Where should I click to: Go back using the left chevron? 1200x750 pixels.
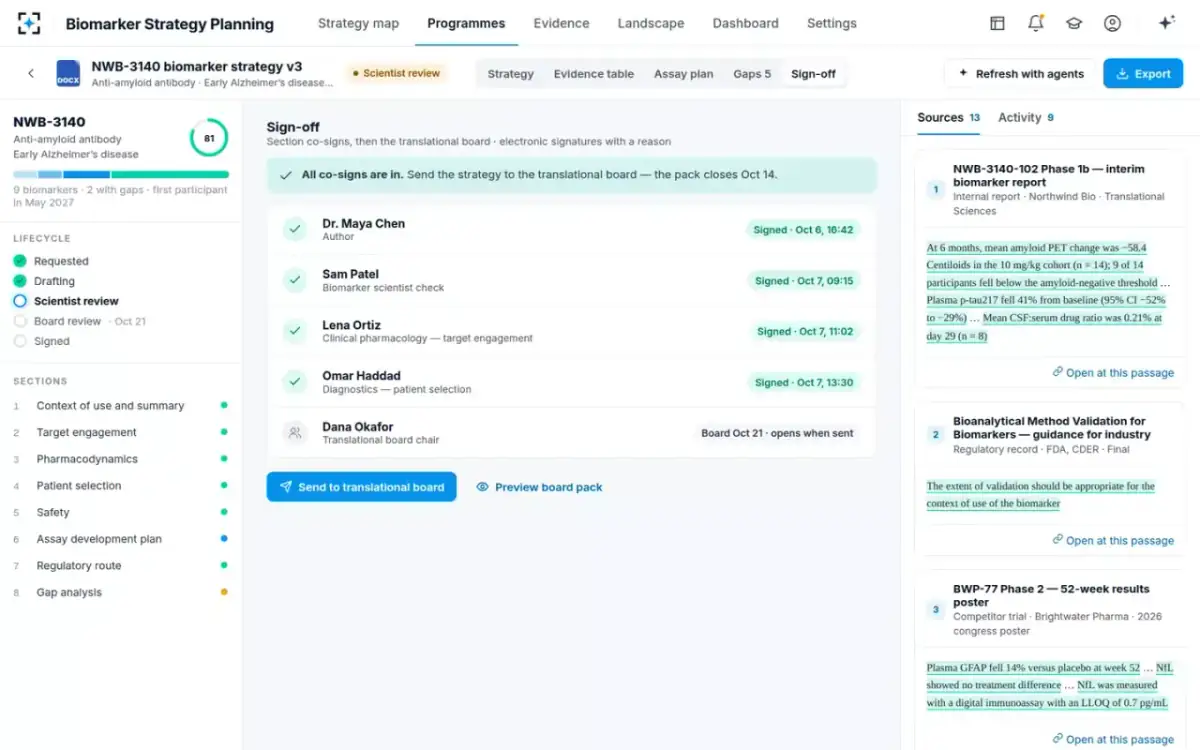click(31, 73)
